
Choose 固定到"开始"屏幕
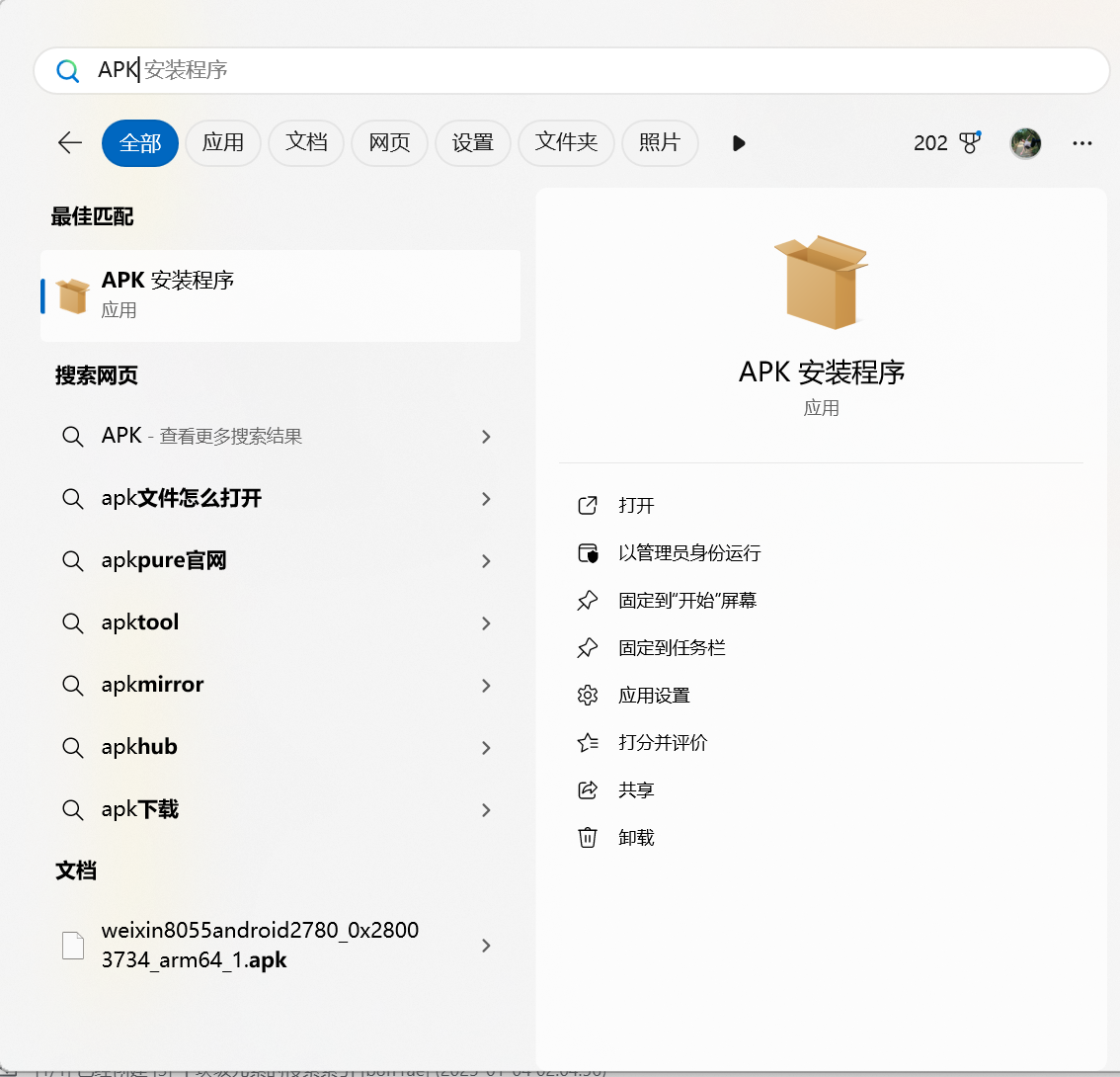[x=687, y=601]
